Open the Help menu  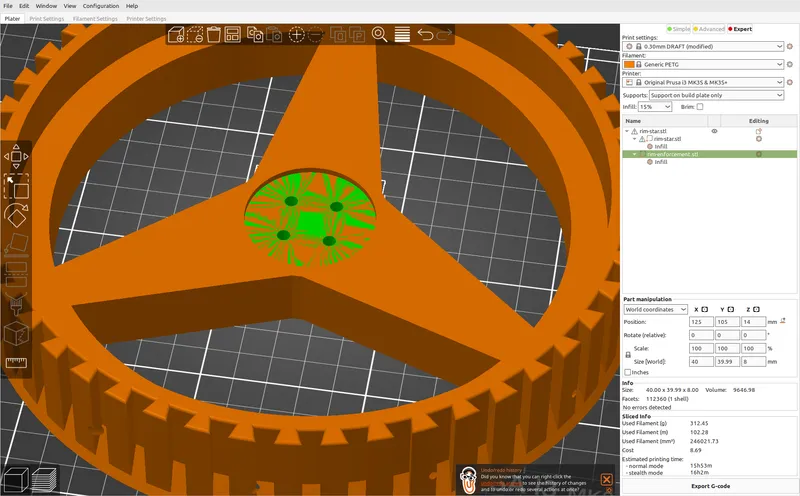pyautogui.click(x=132, y=6)
